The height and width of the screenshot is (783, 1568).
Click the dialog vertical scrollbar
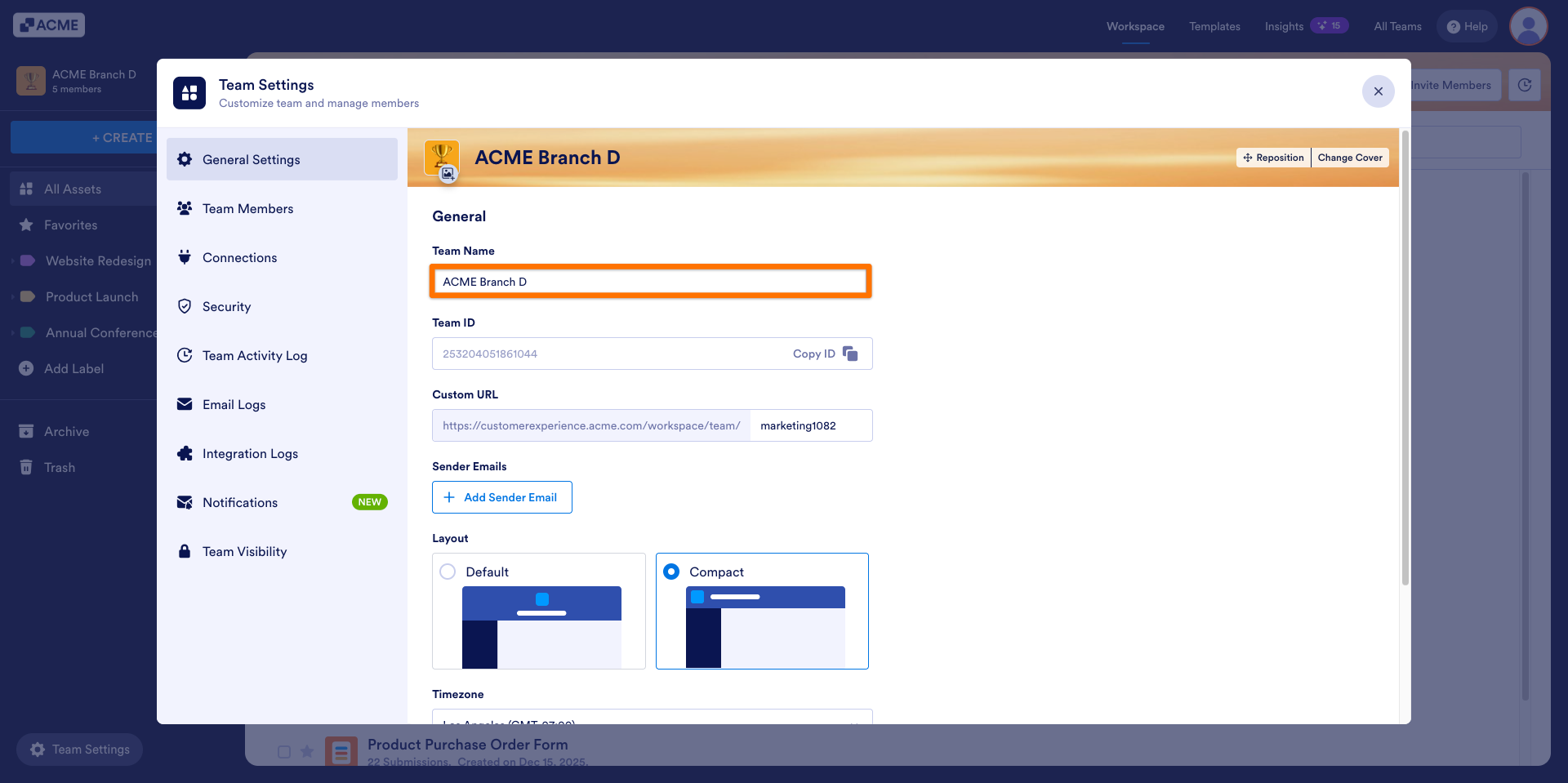1405,358
